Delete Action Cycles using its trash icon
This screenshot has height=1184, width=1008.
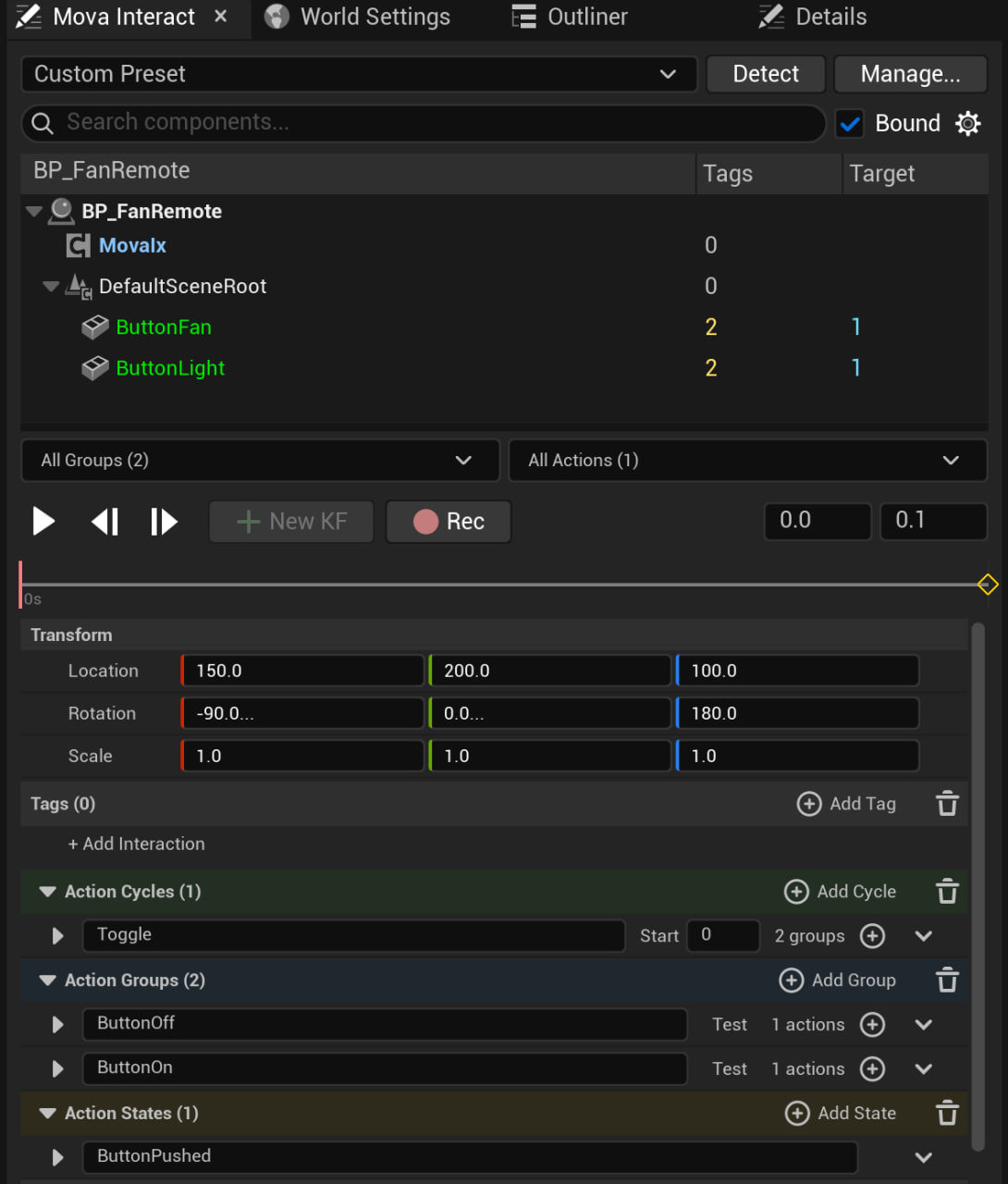coord(947,891)
